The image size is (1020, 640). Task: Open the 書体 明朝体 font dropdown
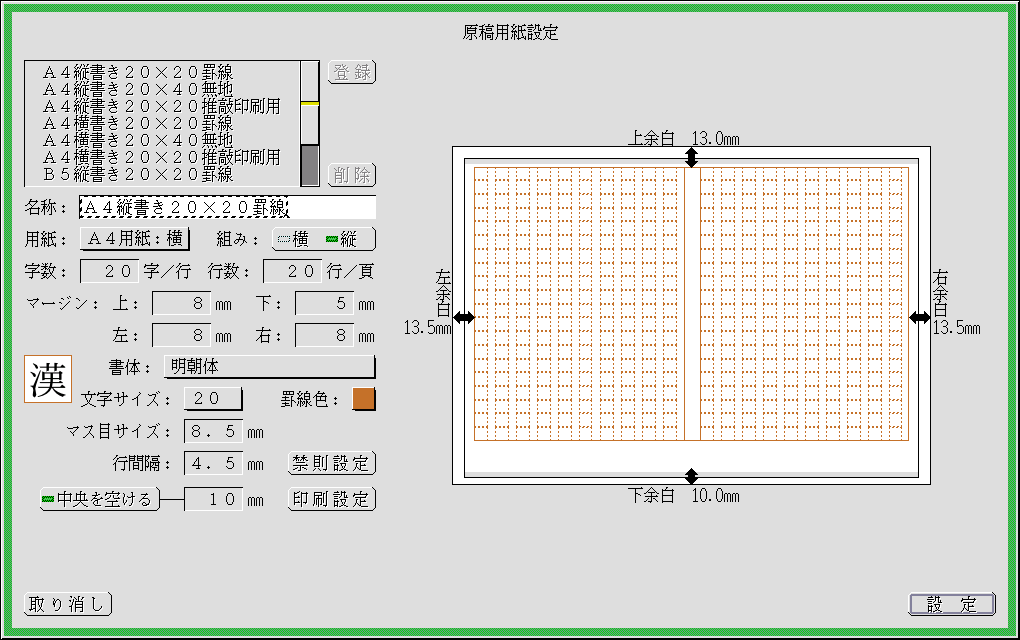click(x=269, y=367)
